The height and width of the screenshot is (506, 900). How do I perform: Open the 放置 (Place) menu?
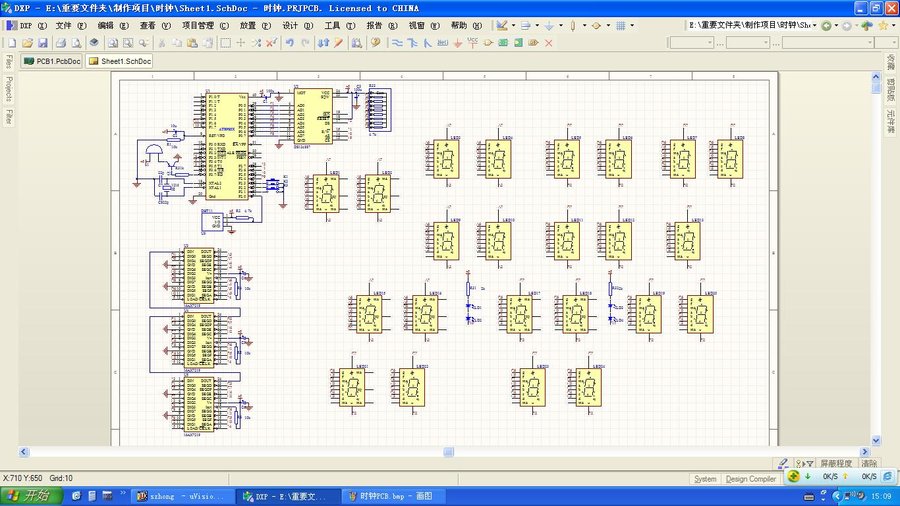coord(248,25)
